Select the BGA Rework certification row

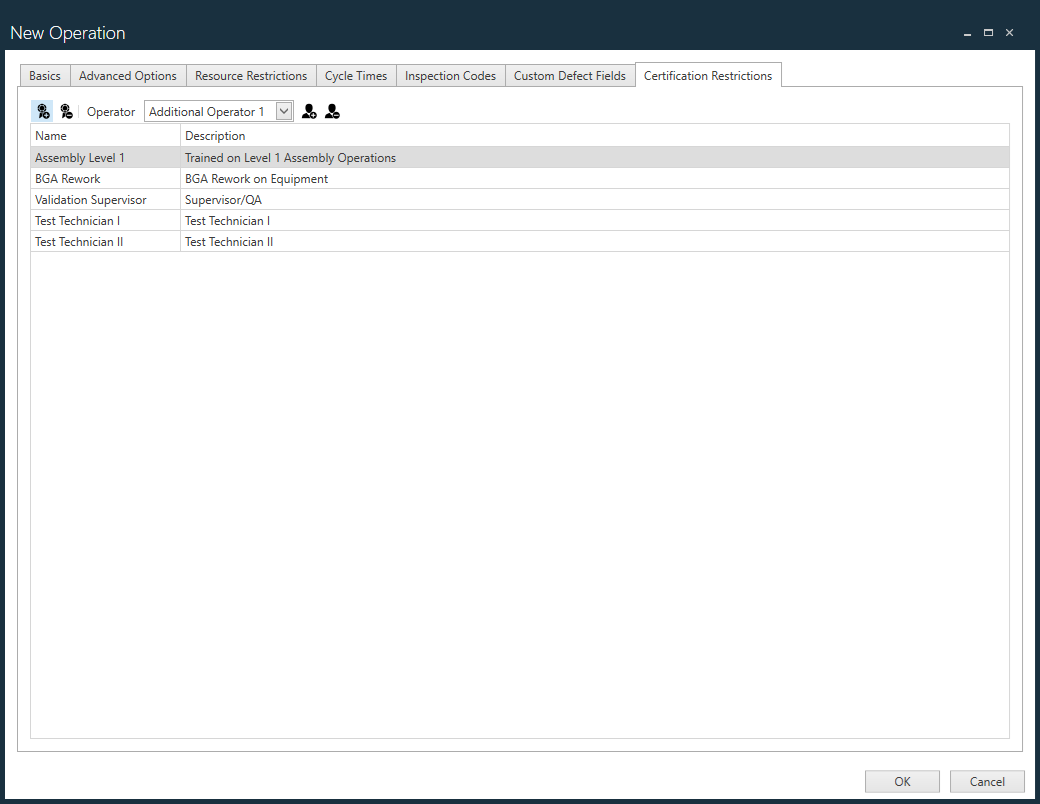pos(105,178)
